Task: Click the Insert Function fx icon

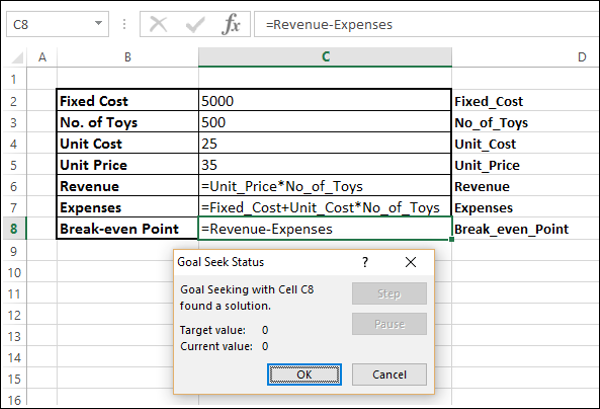Action: click(x=230, y=25)
